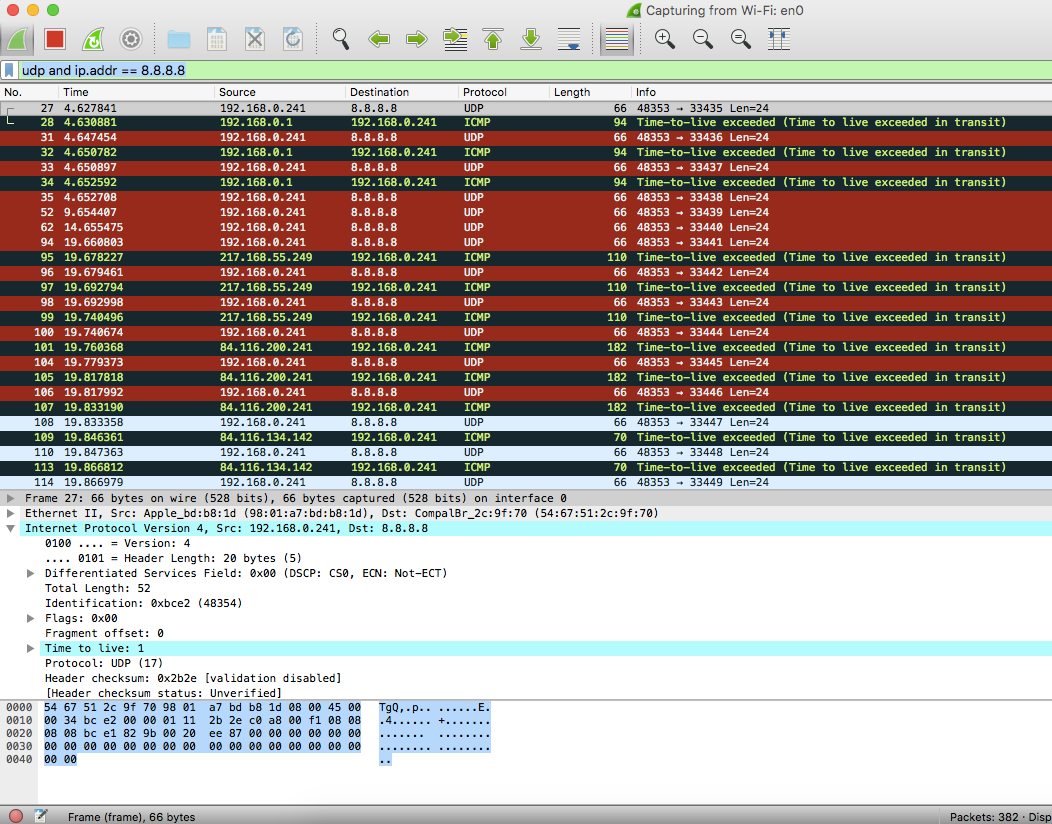Zoom in on packet text

[664, 39]
